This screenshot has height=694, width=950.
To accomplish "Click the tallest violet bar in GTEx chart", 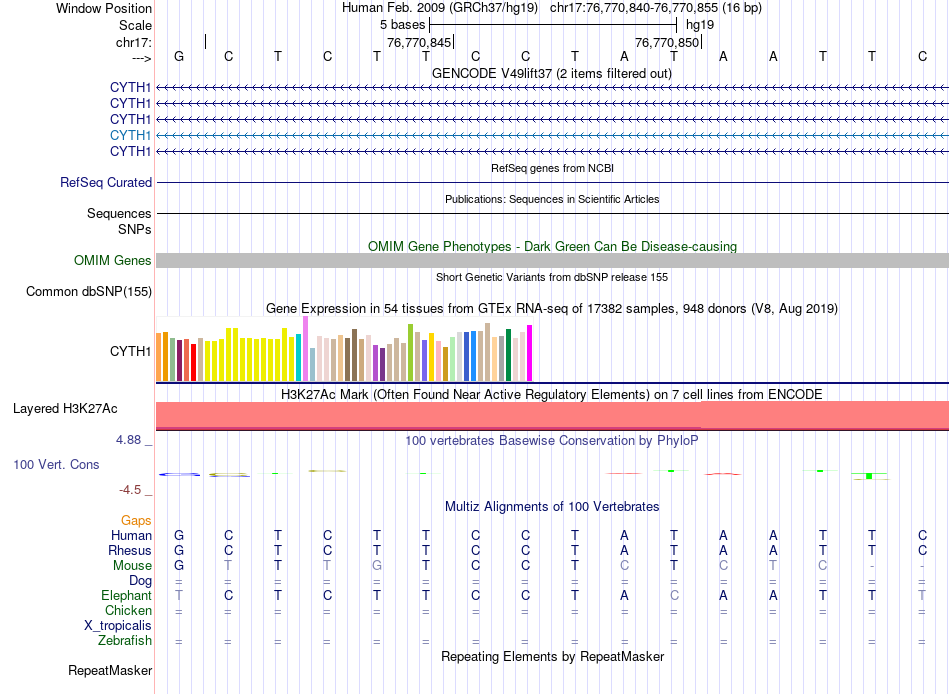I will click(x=305, y=349).
